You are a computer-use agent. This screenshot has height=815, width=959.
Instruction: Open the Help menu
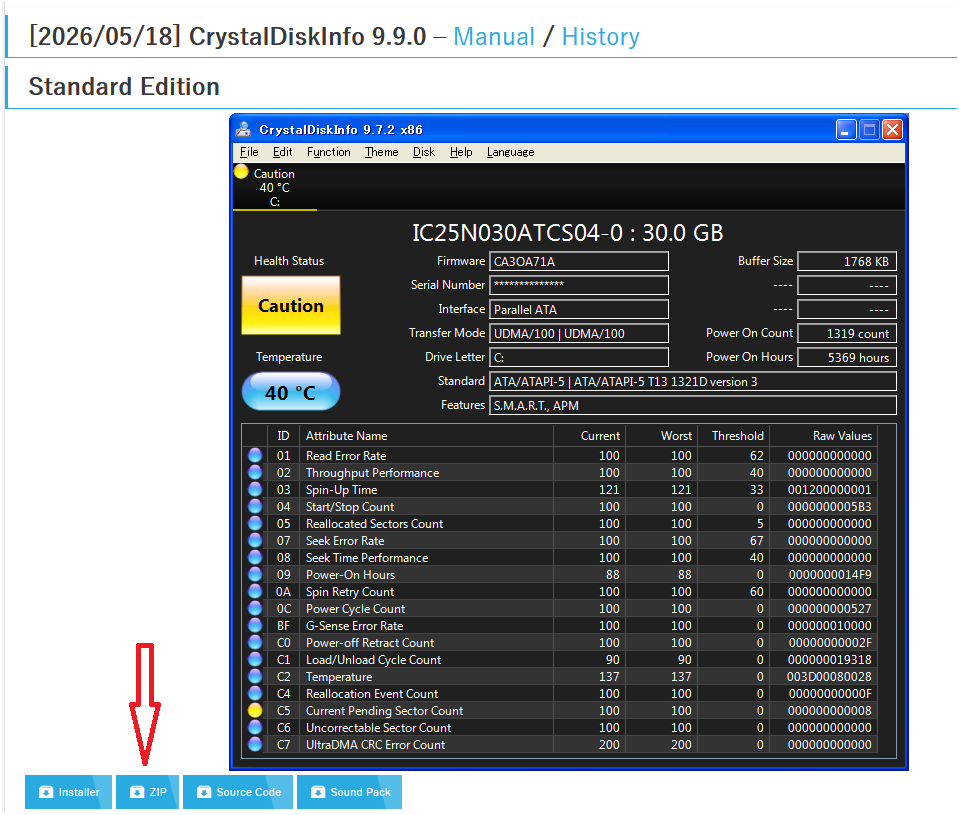461,152
